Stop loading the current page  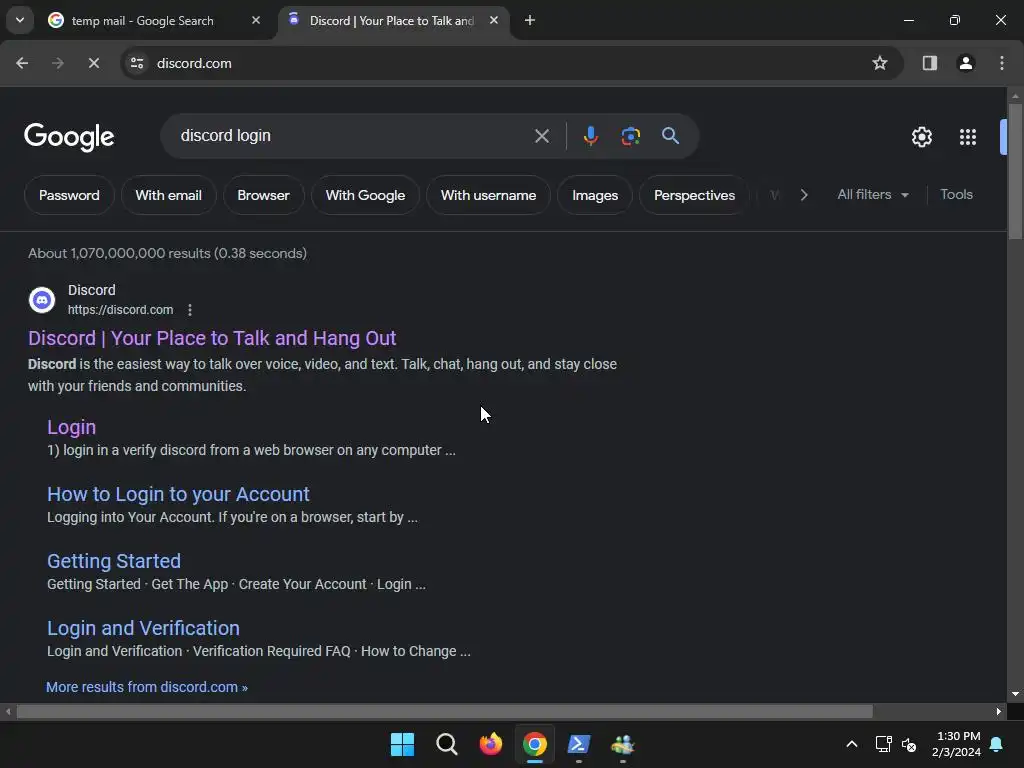(x=93, y=63)
